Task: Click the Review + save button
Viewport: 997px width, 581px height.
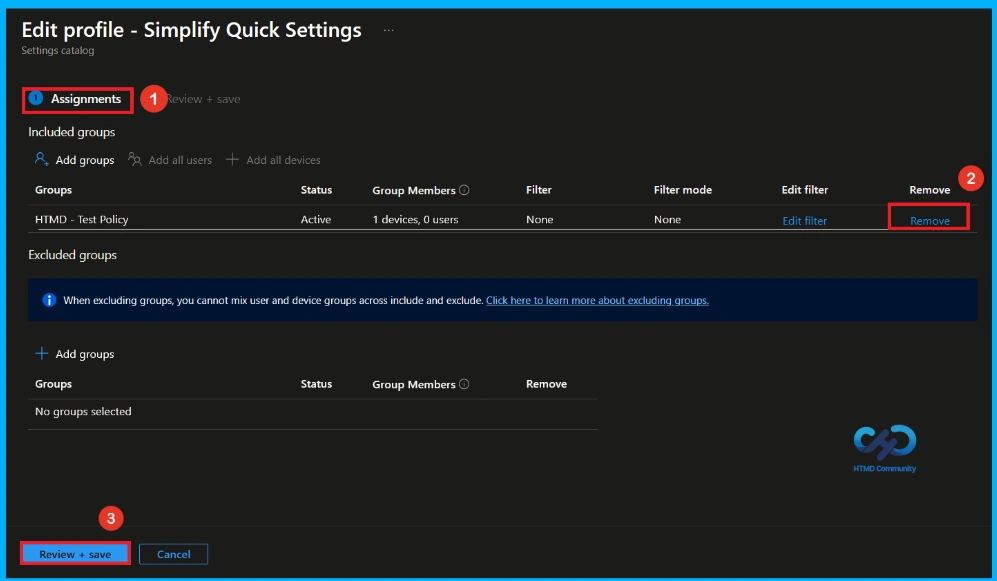Action: (x=75, y=554)
